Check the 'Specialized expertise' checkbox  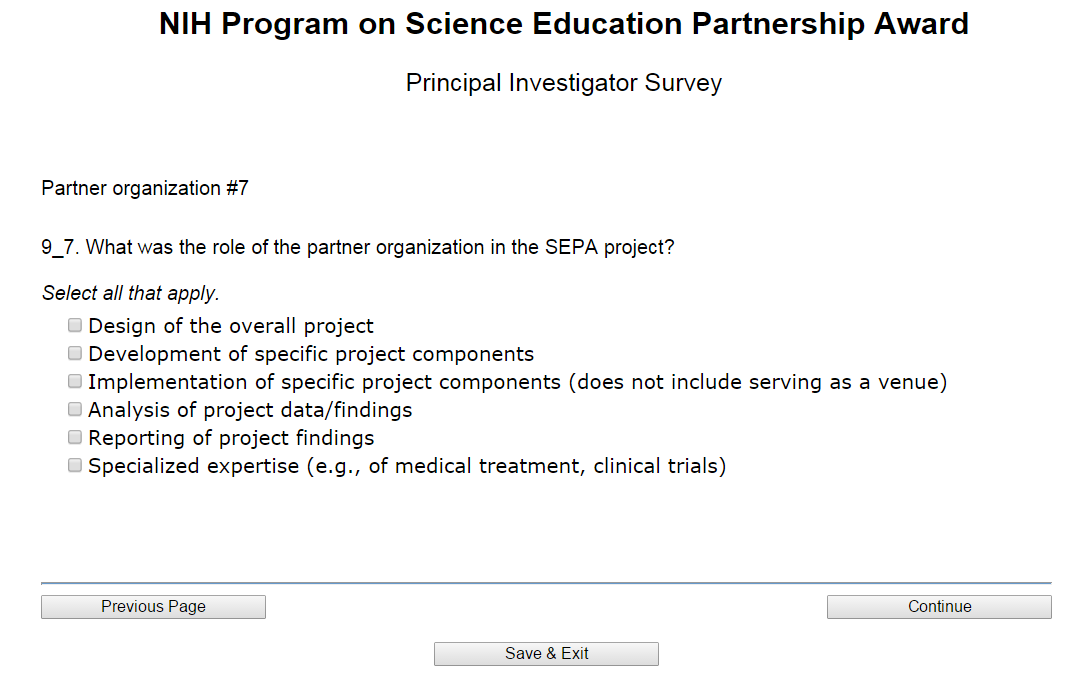pos(75,465)
